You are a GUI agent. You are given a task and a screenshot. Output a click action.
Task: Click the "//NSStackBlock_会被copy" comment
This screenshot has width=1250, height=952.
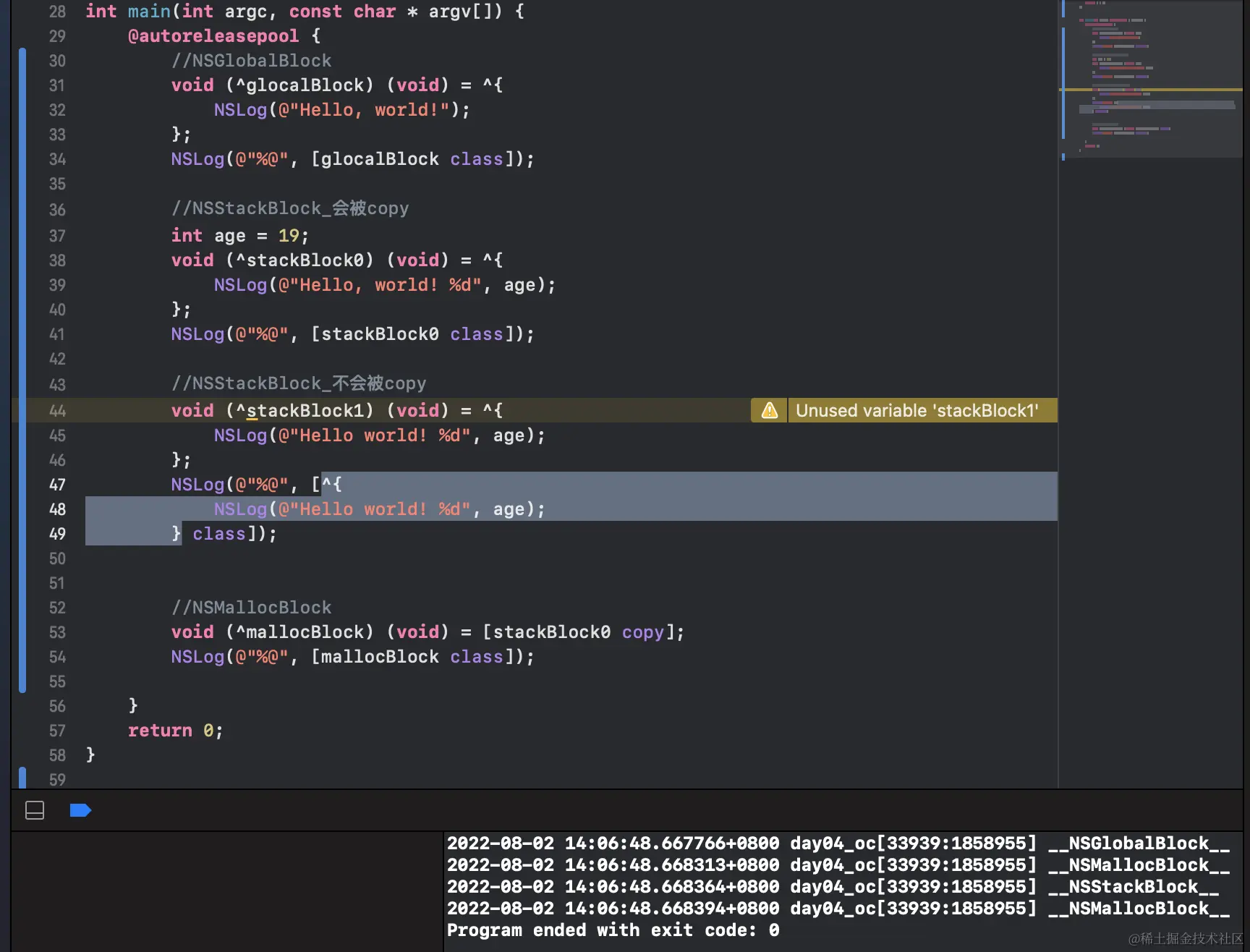point(290,208)
